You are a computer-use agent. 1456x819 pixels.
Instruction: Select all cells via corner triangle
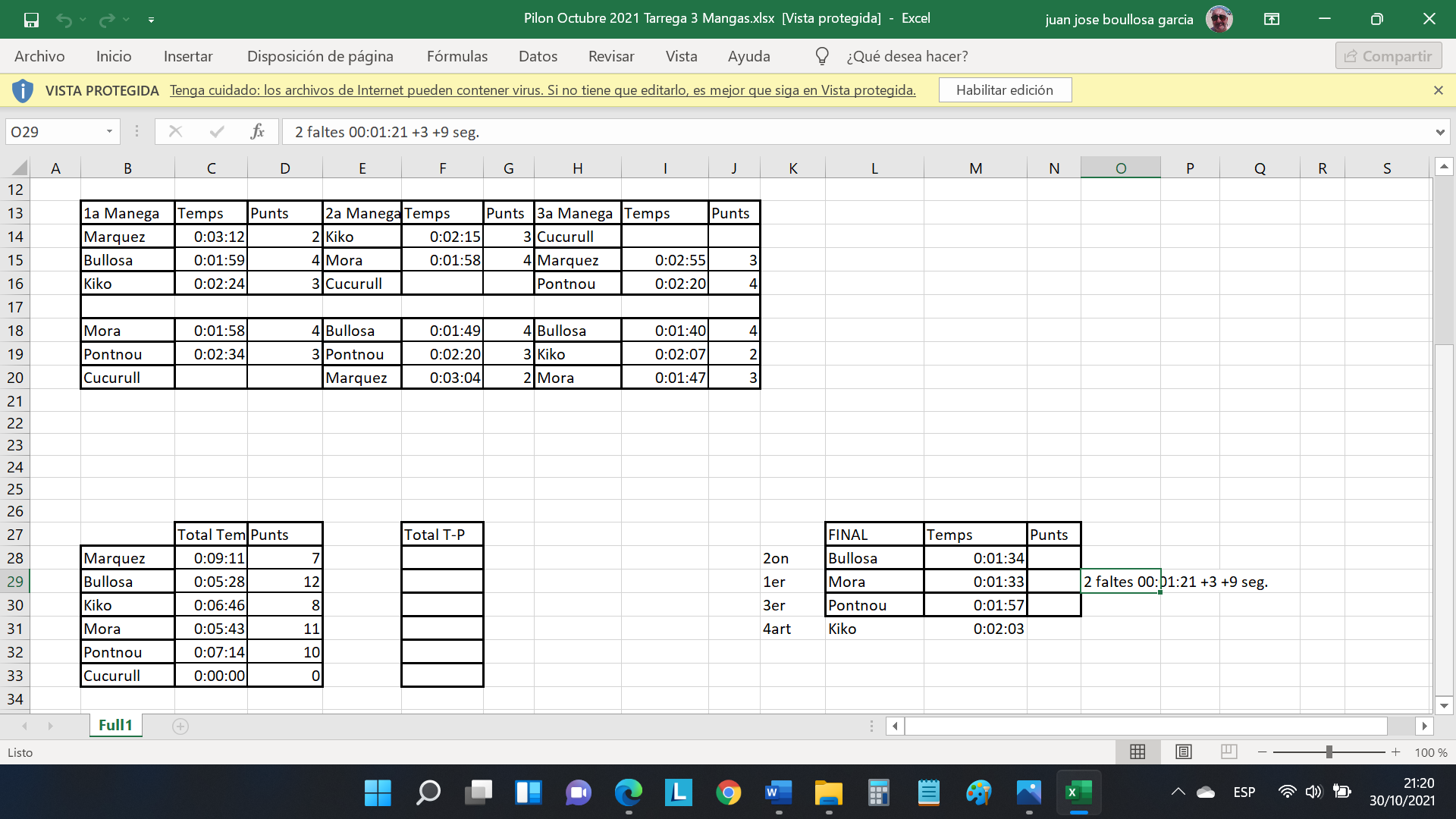click(19, 168)
